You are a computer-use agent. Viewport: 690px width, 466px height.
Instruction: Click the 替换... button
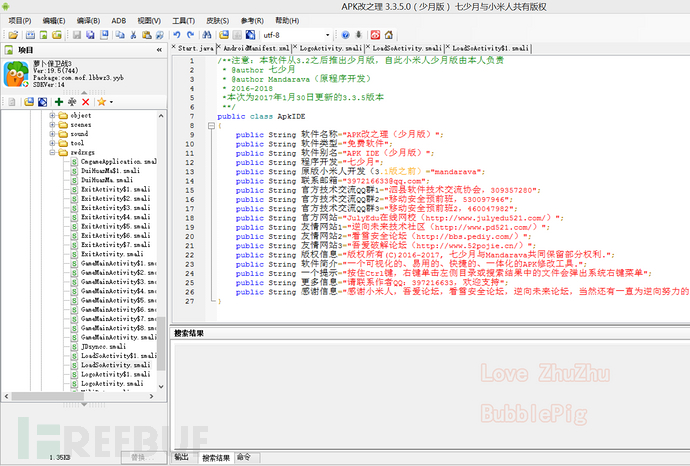[142, 458]
